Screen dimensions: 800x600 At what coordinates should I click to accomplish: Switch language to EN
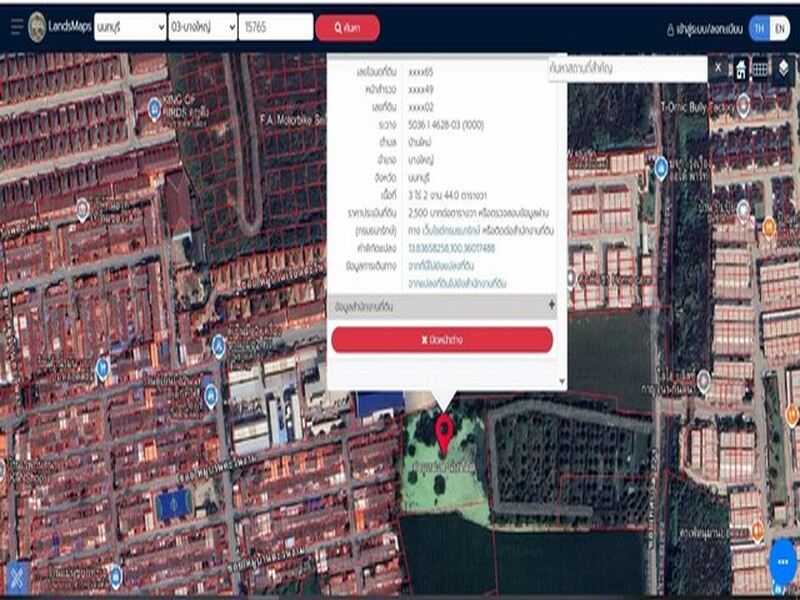pyautogui.click(x=780, y=28)
